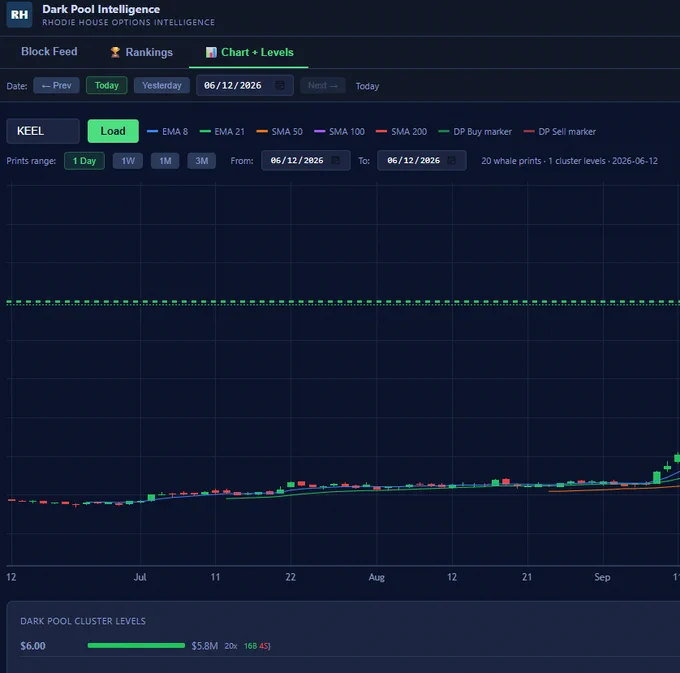Click the Sep label on the time axis
680x673 pixels.
click(602, 577)
